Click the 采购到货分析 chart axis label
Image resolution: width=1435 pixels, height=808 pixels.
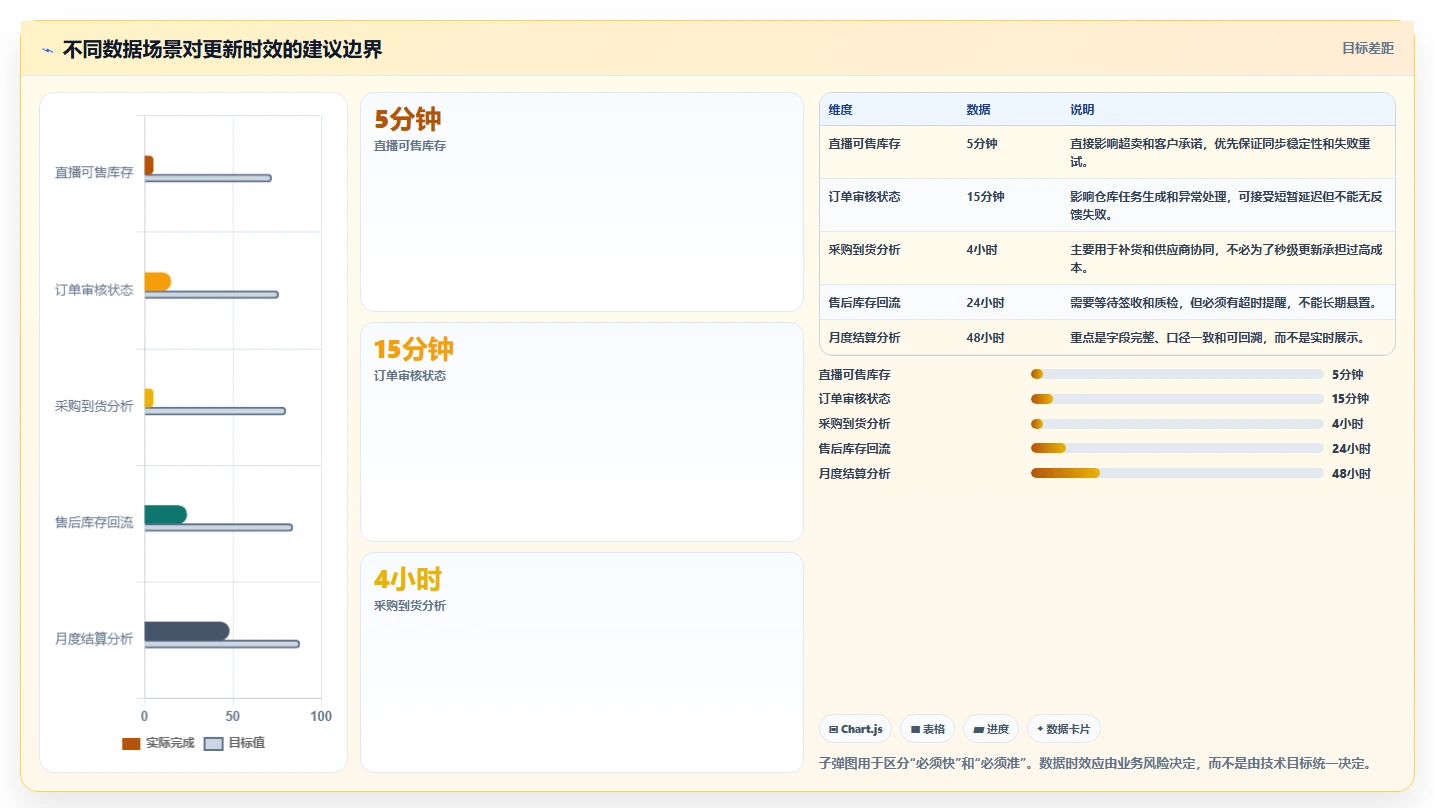point(94,406)
